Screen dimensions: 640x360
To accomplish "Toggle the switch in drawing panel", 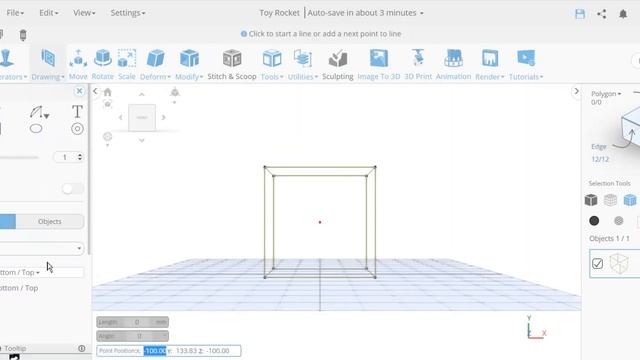I will (x=73, y=189).
